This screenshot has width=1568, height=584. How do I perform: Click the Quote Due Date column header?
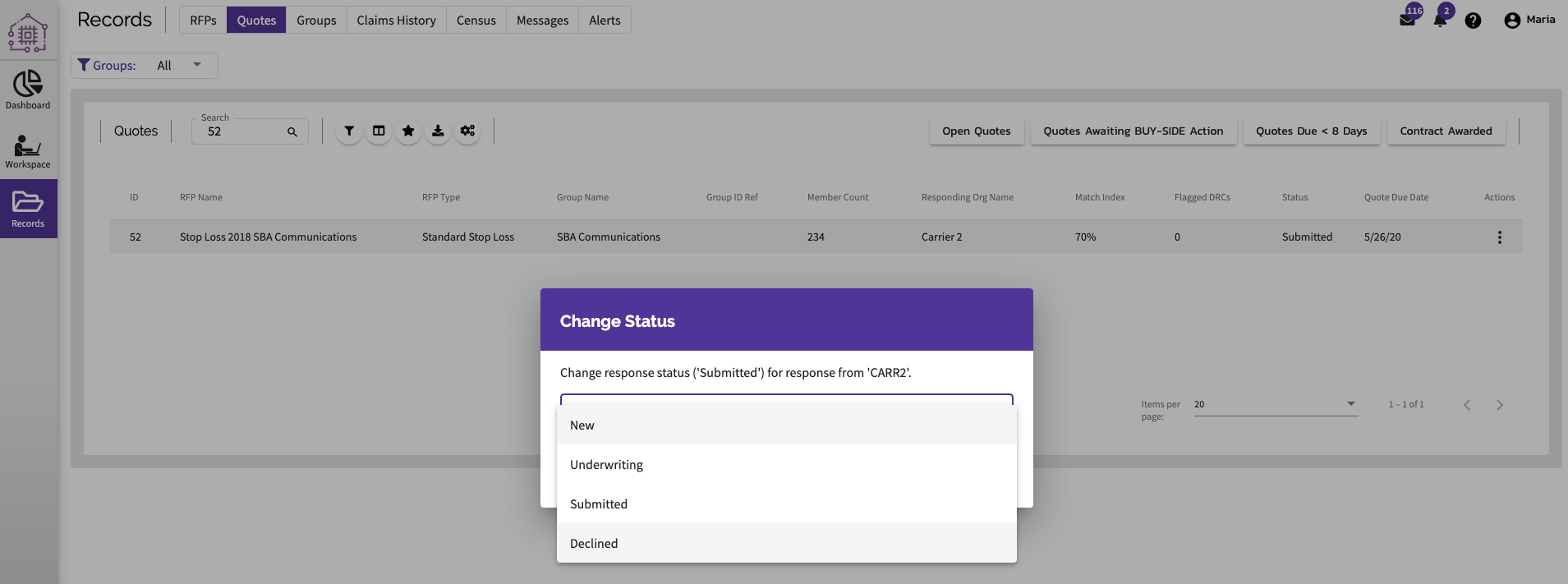(1396, 197)
